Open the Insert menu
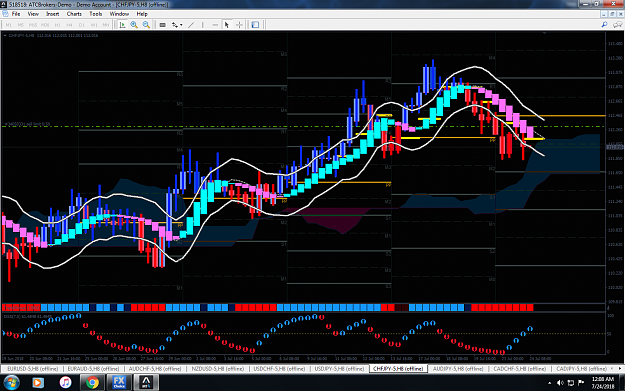Viewport: 625px width, 391px height. [53, 14]
